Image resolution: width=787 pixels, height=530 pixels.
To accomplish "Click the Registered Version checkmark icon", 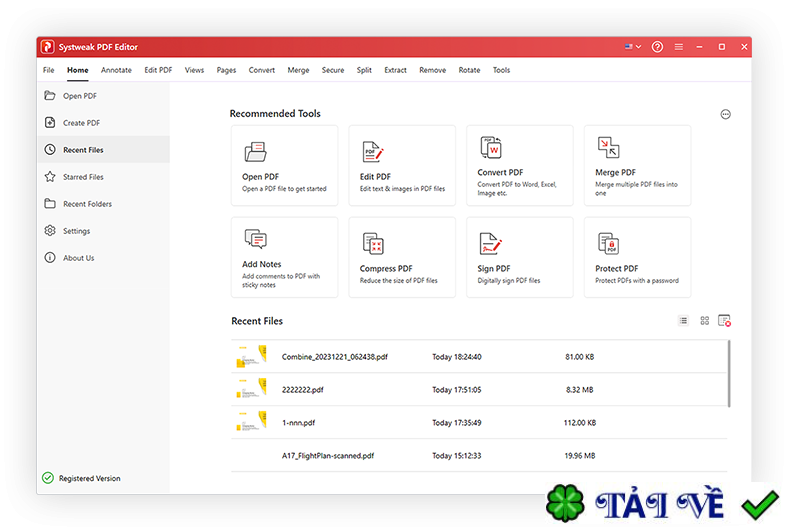I will click(x=48, y=478).
